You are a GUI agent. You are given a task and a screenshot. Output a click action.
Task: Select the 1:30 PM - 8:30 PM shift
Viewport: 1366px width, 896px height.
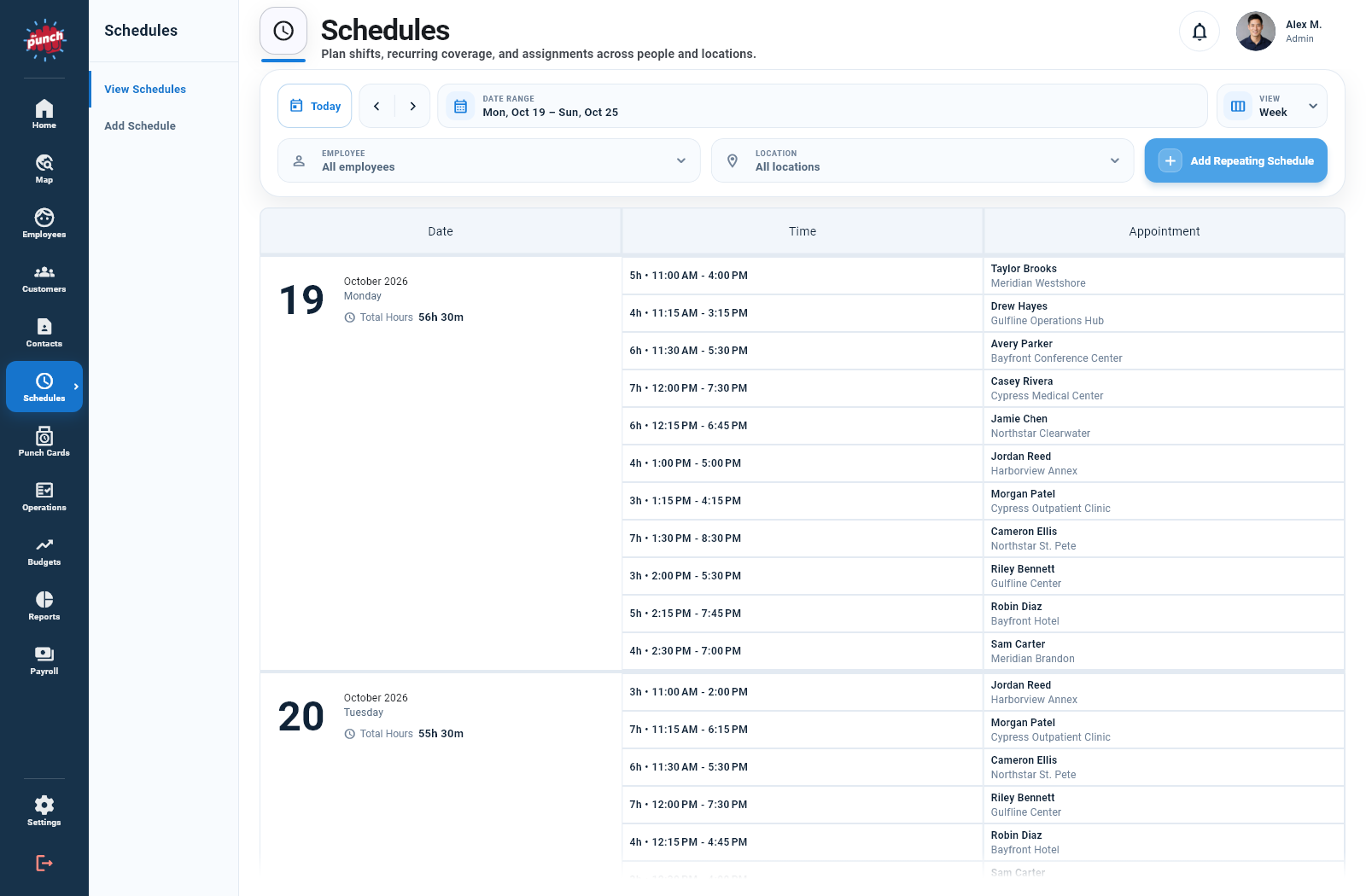coord(803,538)
